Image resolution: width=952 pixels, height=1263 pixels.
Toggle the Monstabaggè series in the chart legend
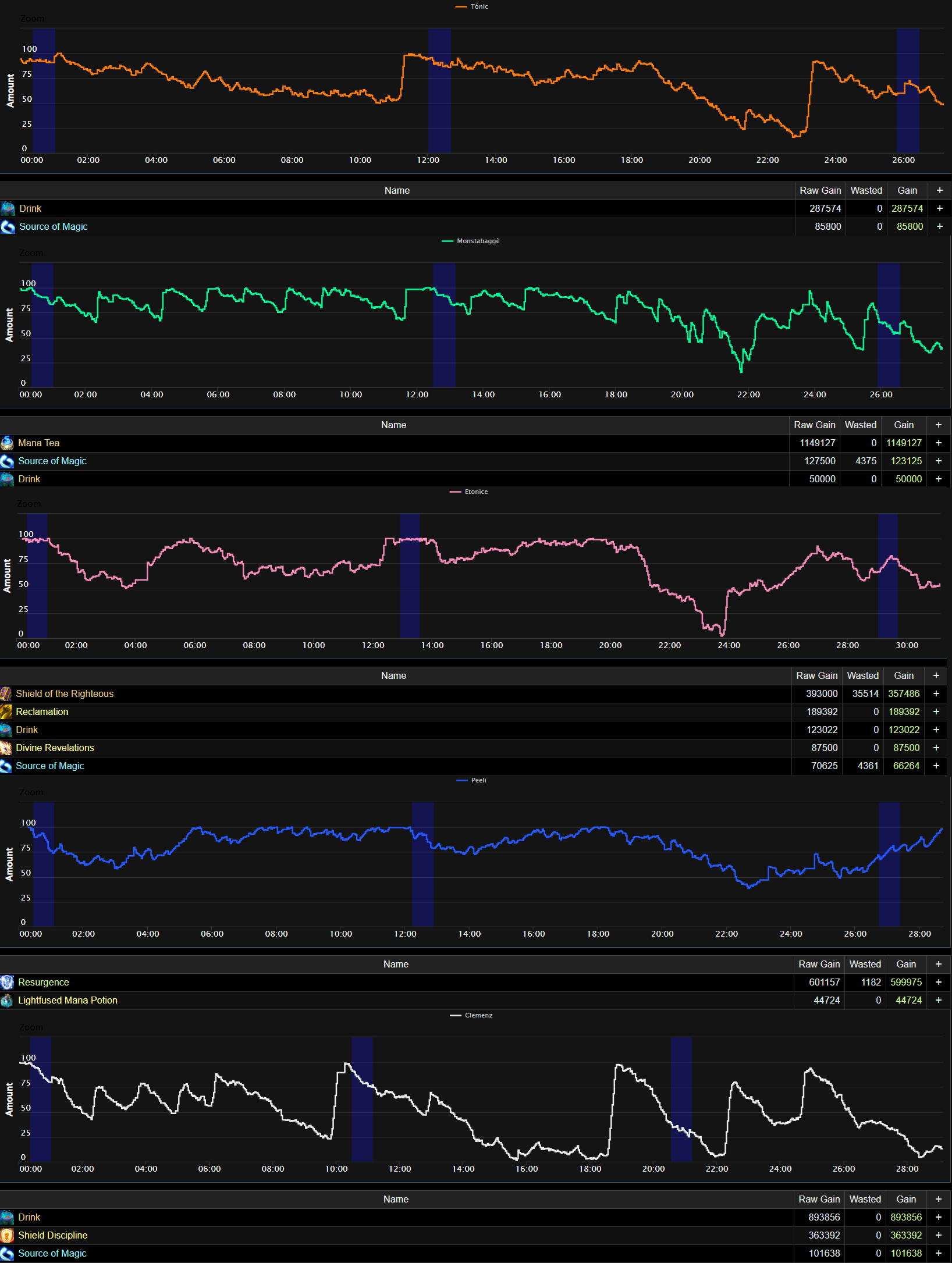point(471,241)
